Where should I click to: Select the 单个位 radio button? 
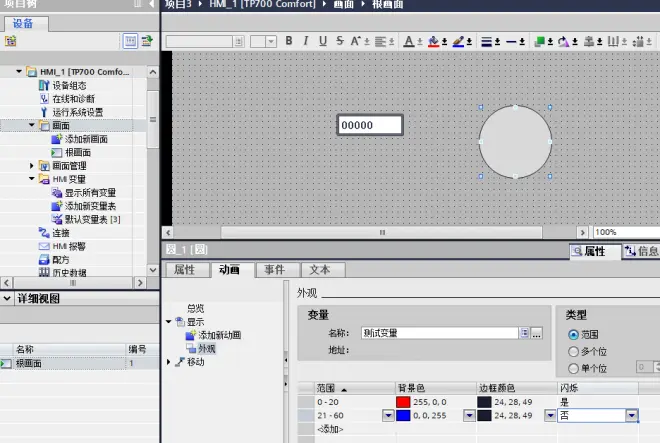coord(573,368)
